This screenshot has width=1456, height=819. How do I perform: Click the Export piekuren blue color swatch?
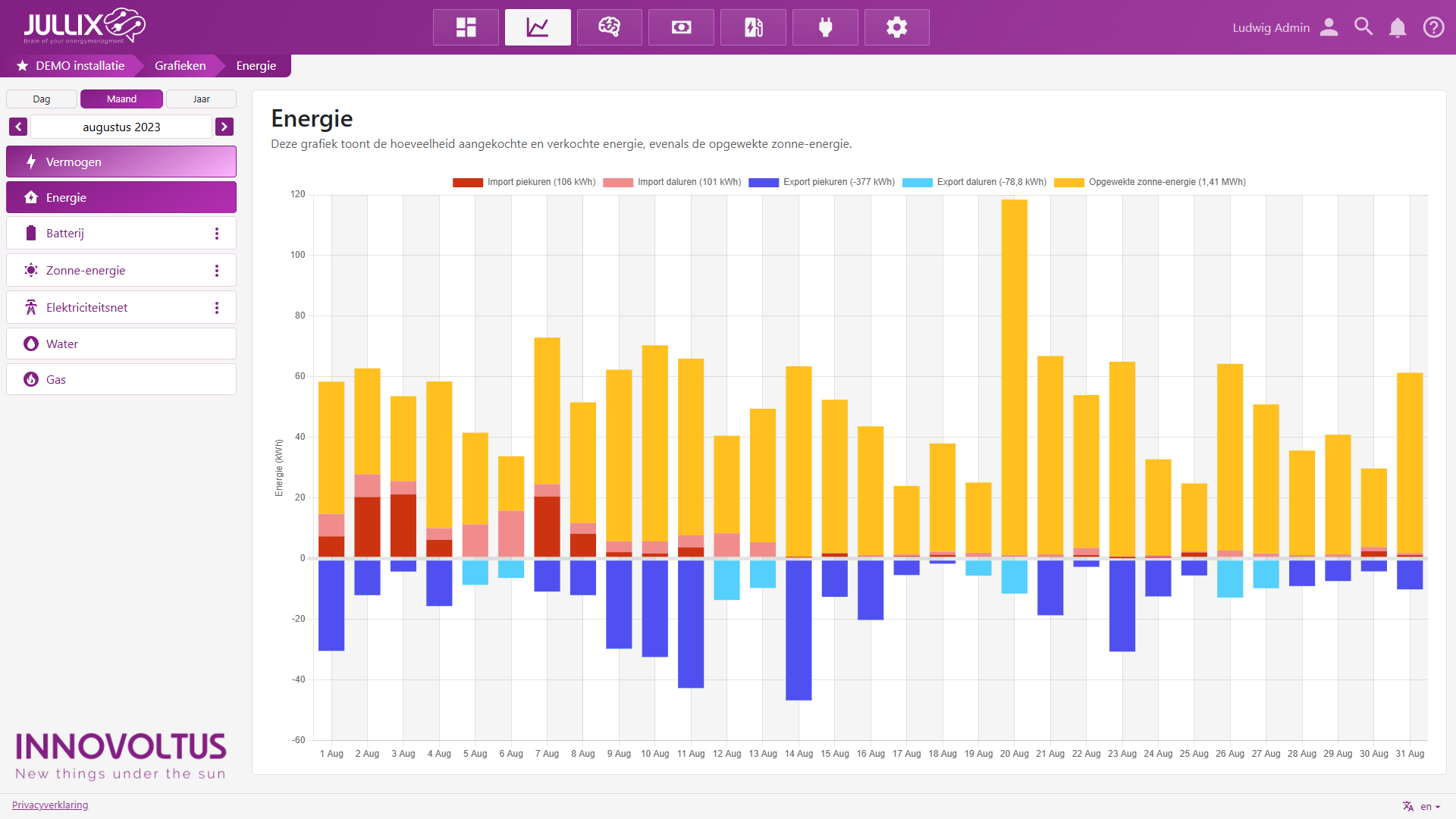click(x=763, y=183)
